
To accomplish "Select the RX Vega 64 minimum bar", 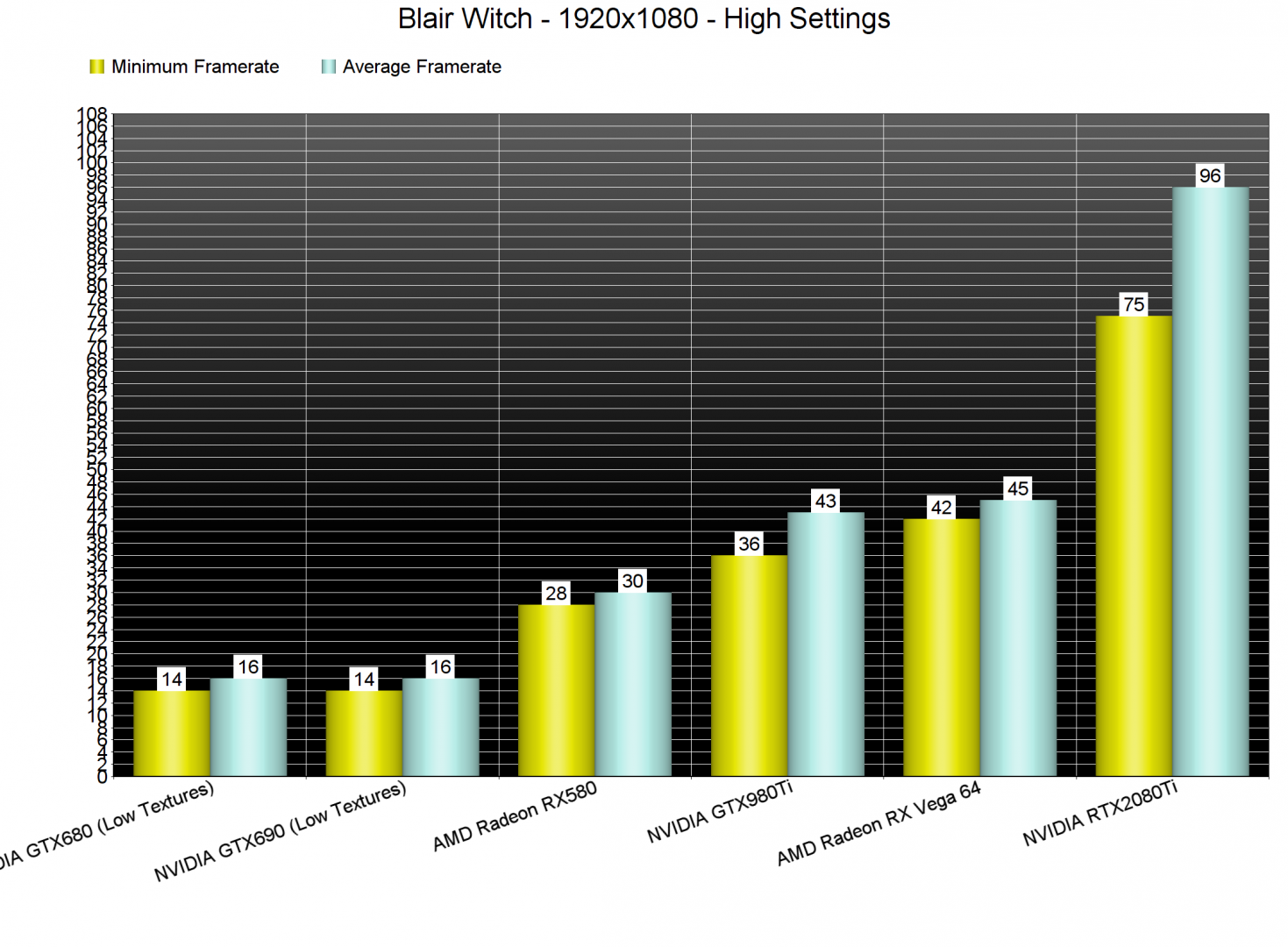I will (941, 647).
